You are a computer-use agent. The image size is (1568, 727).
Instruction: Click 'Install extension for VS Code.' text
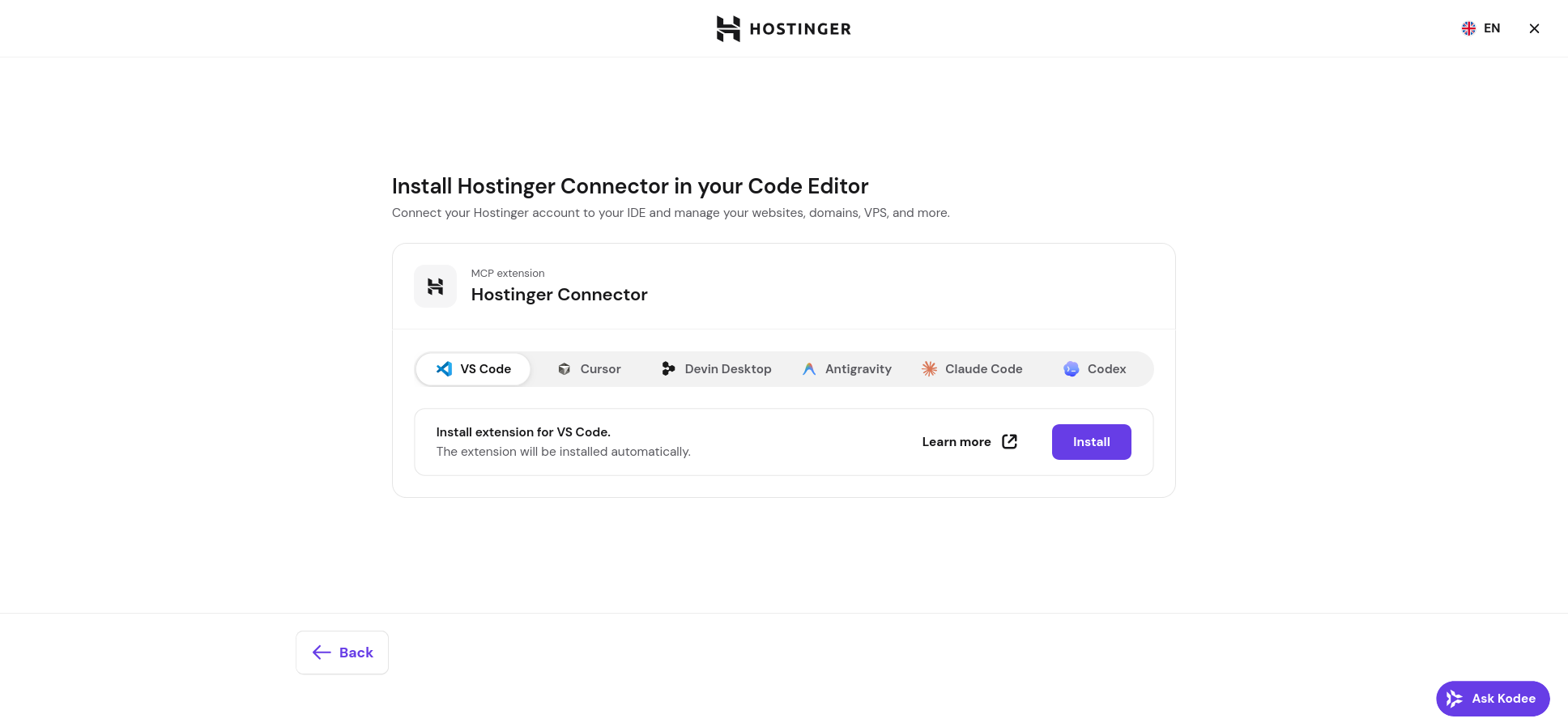523,432
